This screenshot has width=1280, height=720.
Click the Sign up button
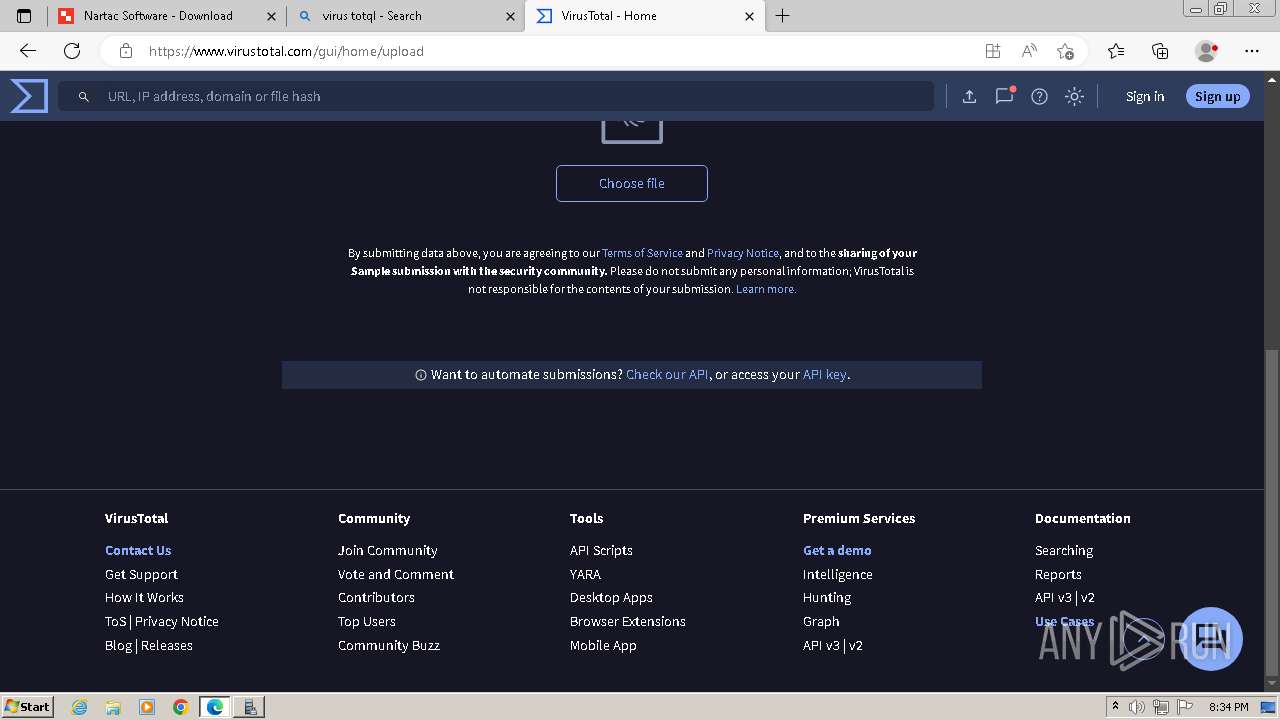pos(1217,96)
